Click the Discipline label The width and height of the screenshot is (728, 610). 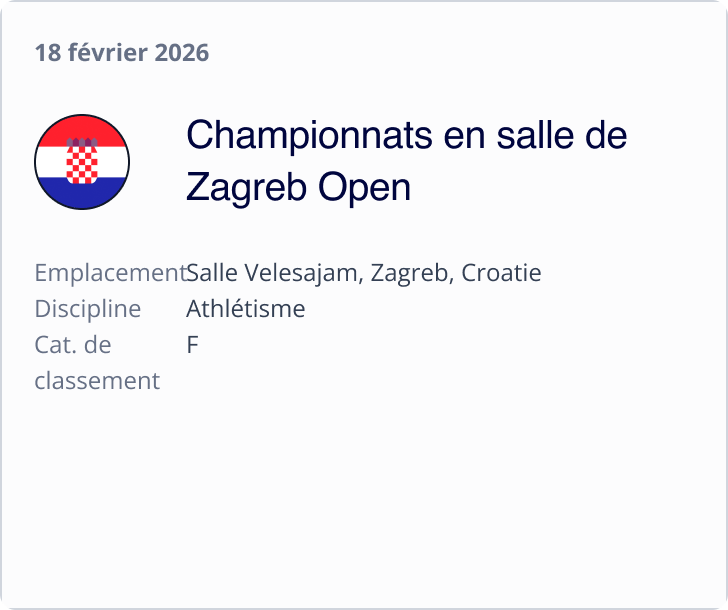(x=87, y=309)
